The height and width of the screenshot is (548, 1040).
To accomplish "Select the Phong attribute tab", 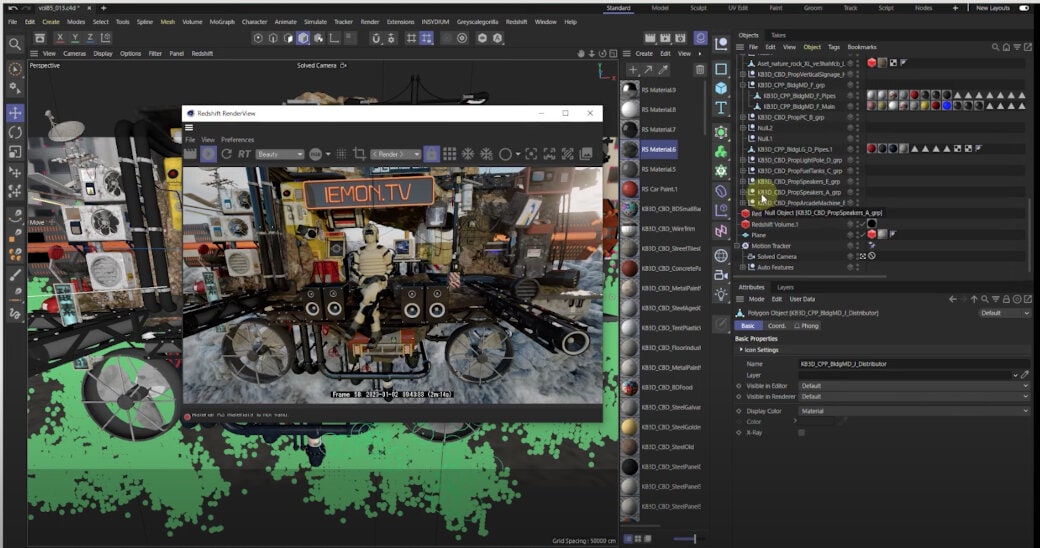I will coord(807,326).
